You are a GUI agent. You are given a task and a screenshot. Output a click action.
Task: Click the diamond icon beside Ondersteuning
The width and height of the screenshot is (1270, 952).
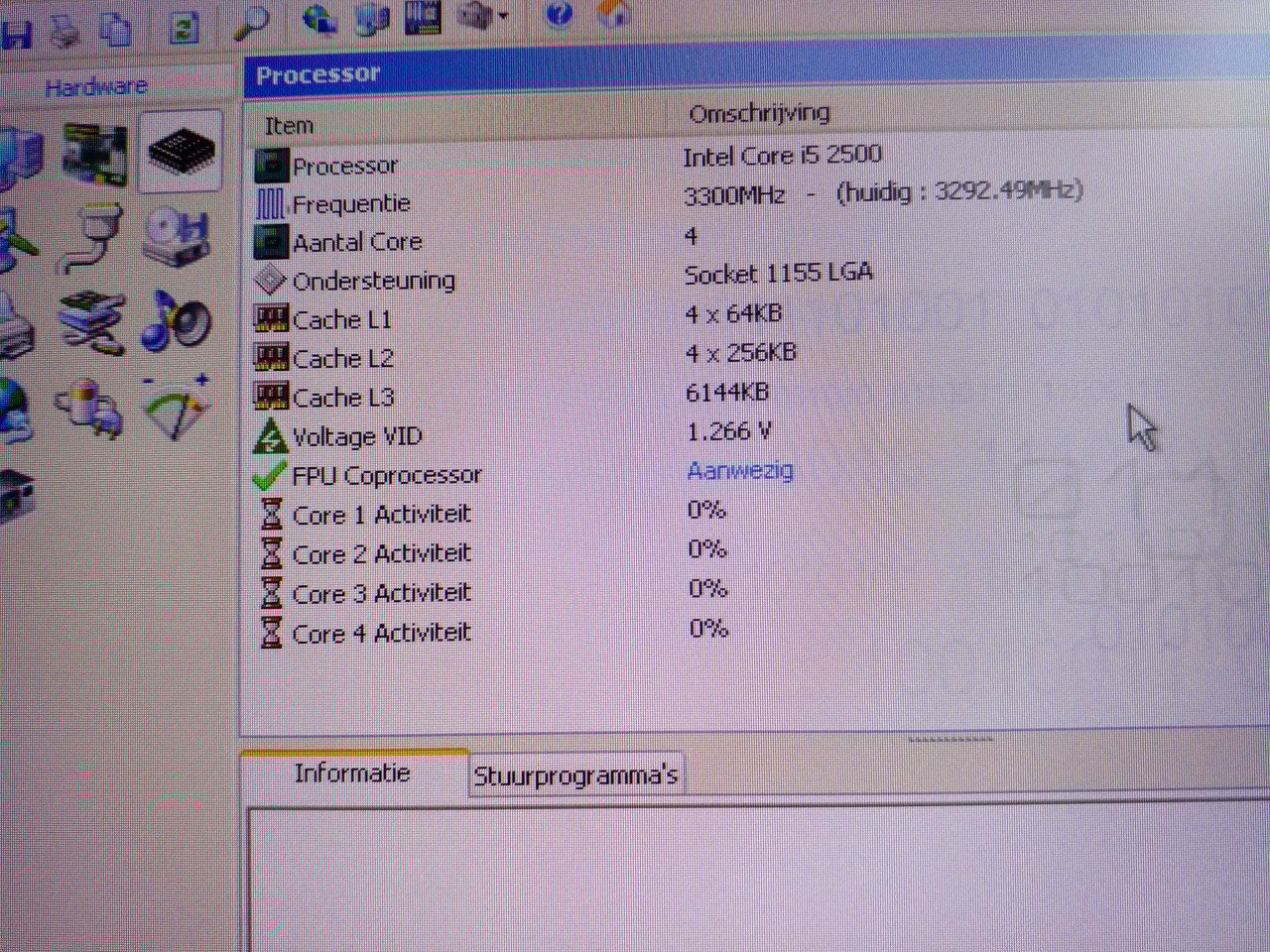[x=270, y=281]
